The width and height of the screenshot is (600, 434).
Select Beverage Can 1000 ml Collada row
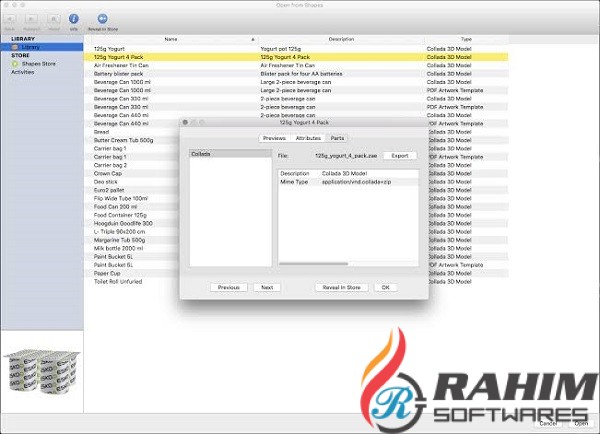pyautogui.click(x=296, y=82)
